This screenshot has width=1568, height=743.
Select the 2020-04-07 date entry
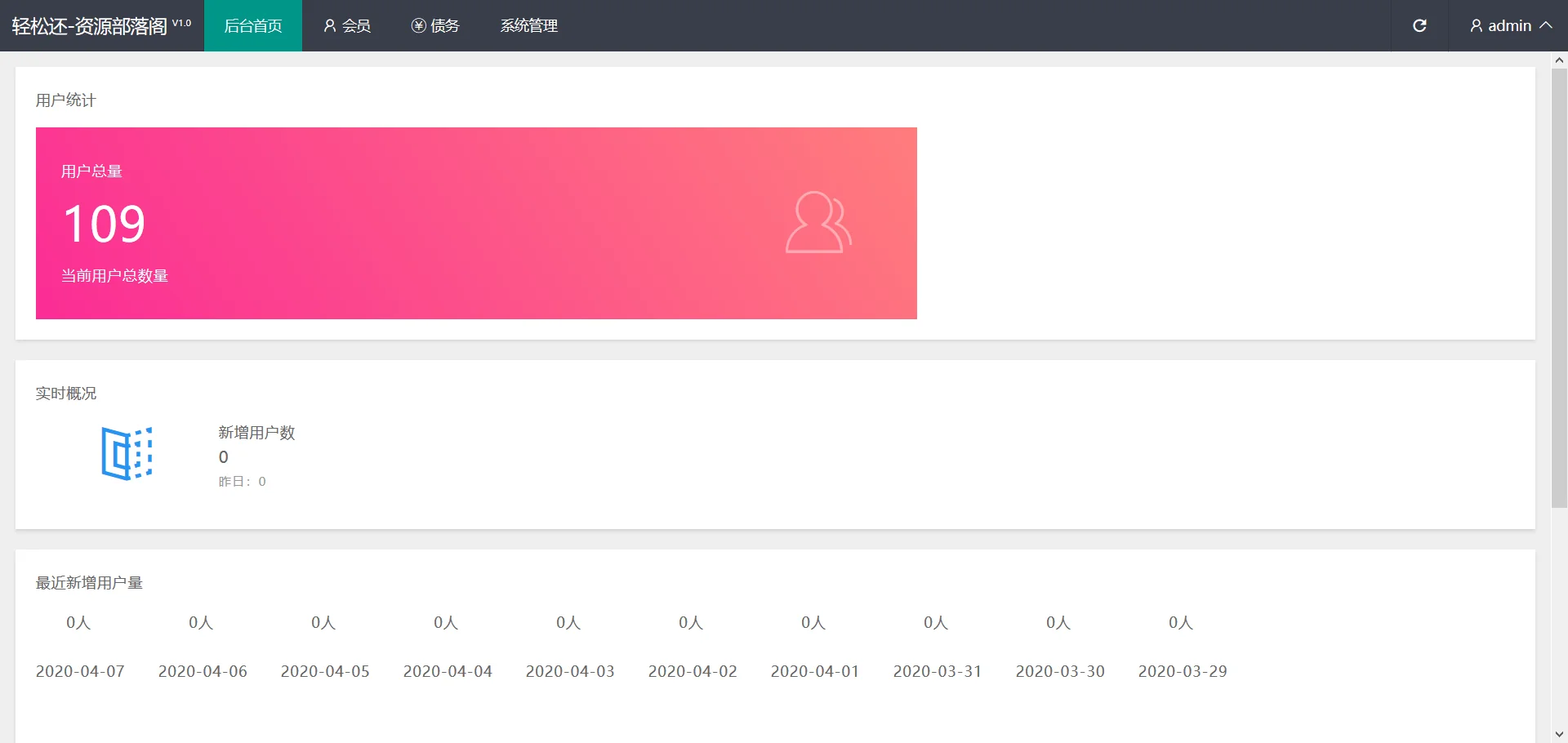tap(80, 671)
